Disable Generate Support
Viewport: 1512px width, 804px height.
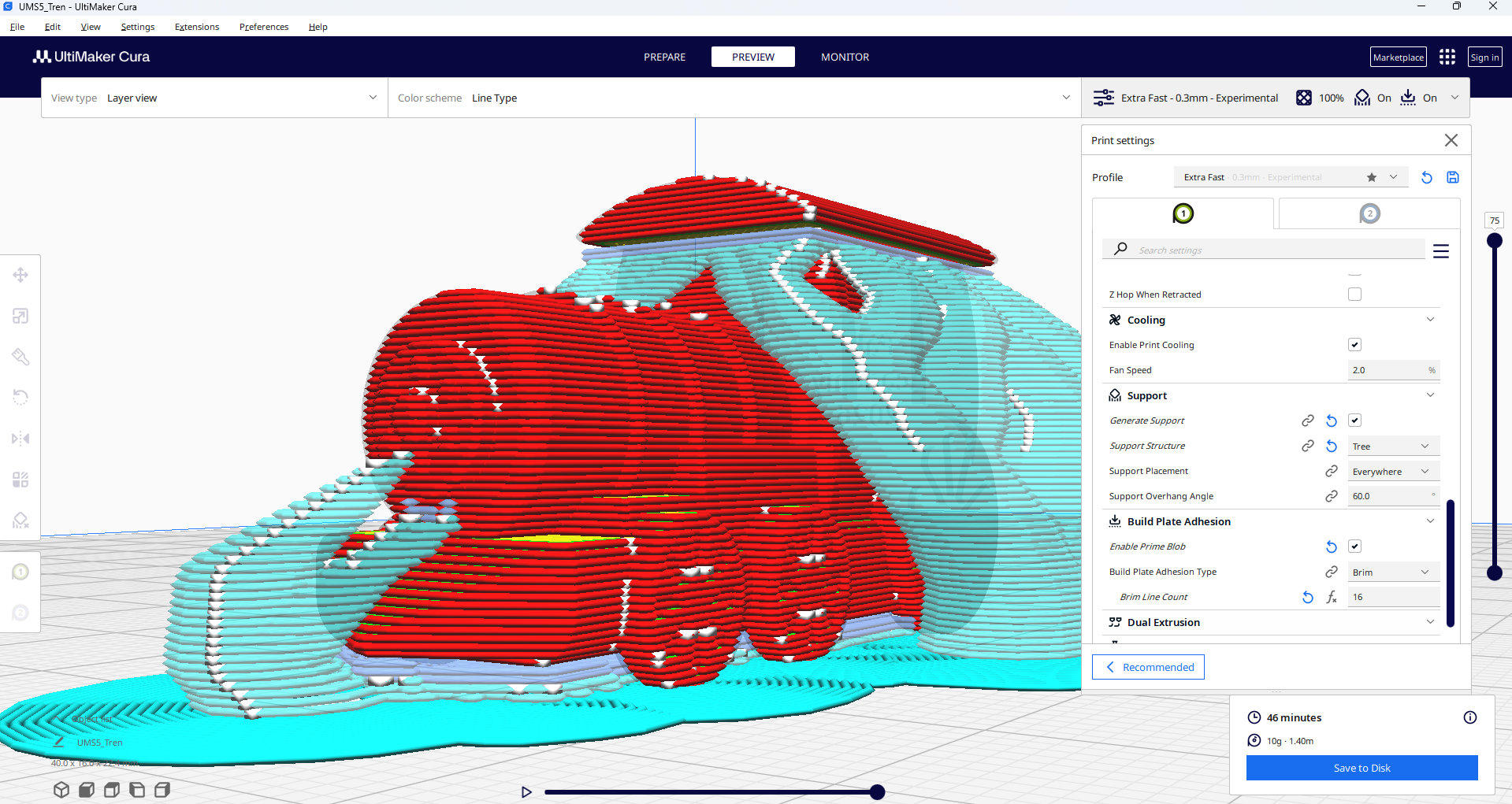(x=1354, y=421)
